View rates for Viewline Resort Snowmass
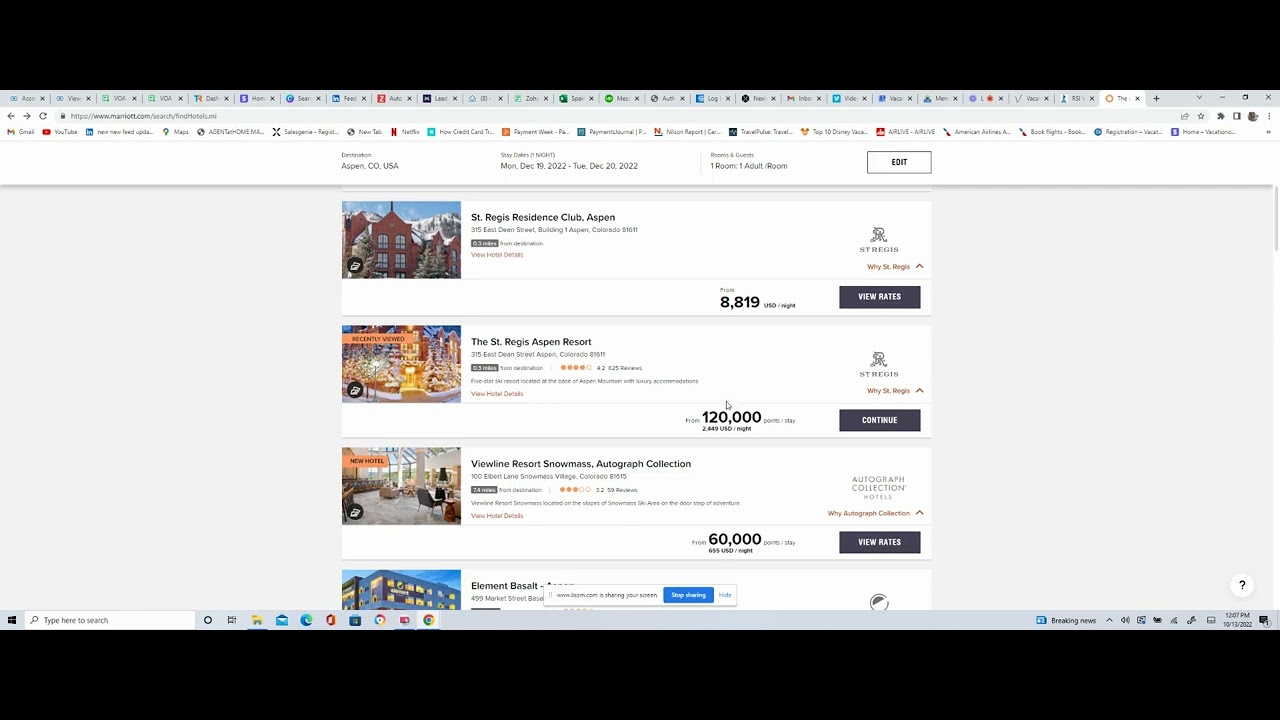The height and width of the screenshot is (720, 1280). (879, 542)
